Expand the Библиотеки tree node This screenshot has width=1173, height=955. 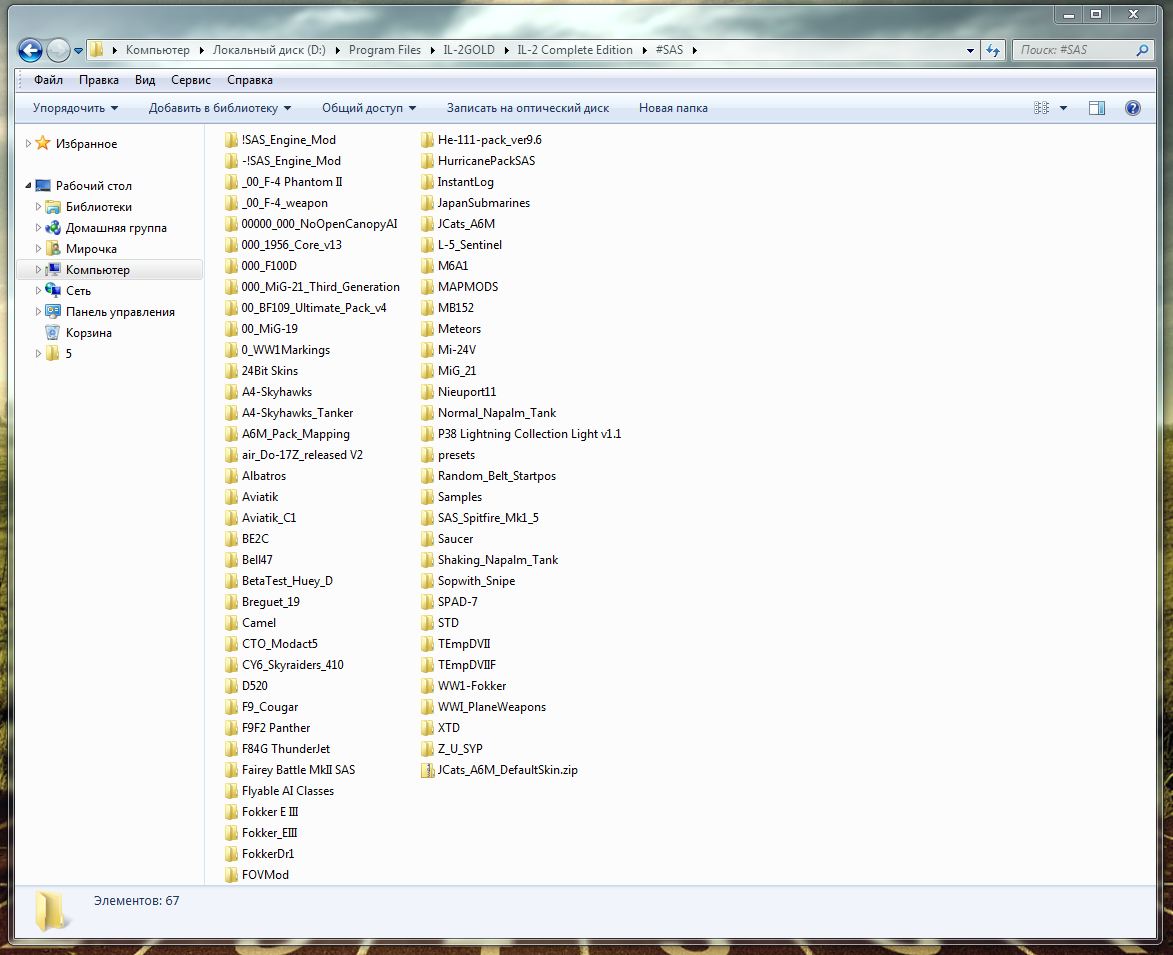coord(38,206)
